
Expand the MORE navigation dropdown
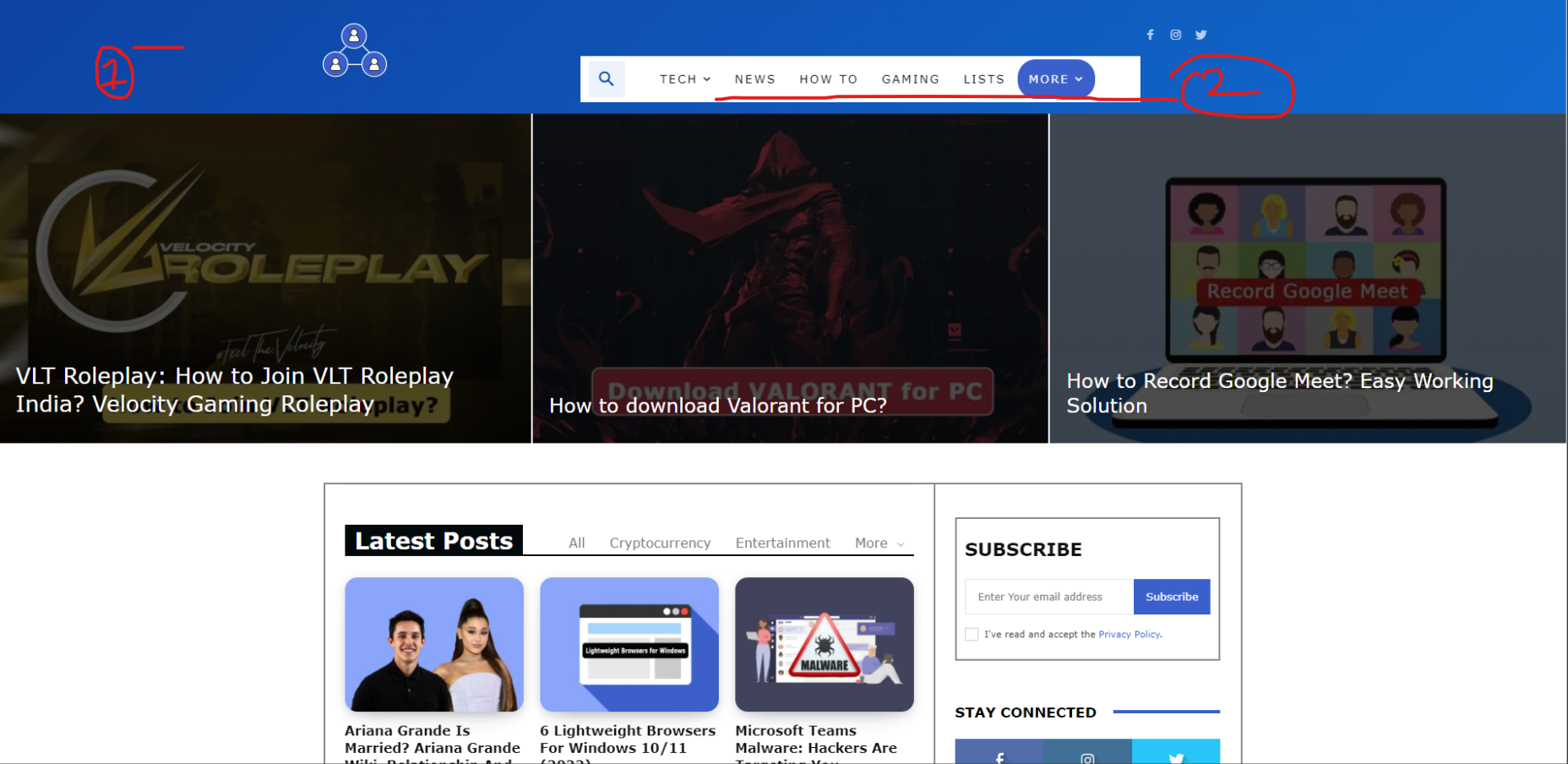(x=1056, y=79)
